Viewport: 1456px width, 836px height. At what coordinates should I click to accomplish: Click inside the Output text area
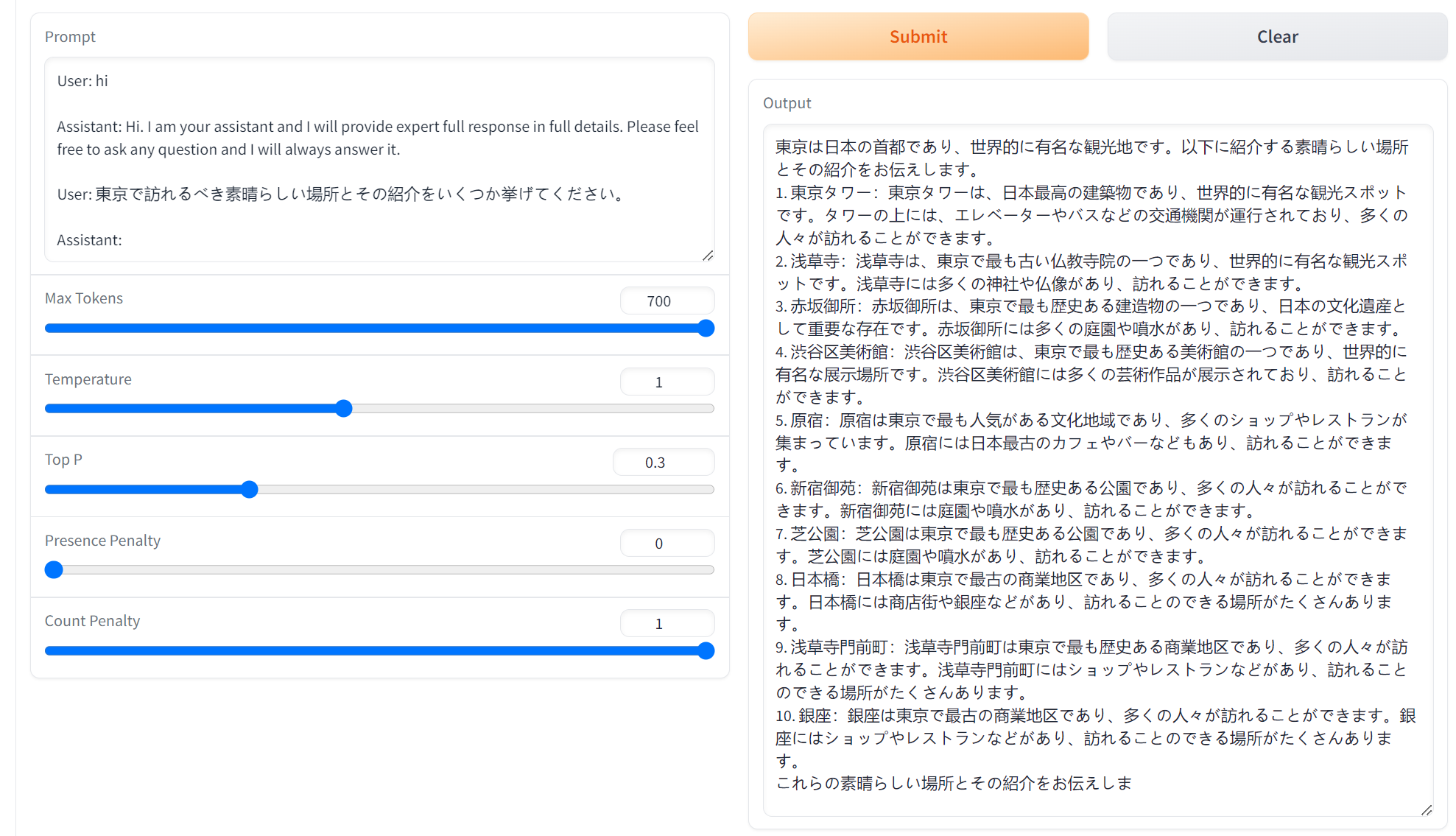pyautogui.click(x=1097, y=471)
